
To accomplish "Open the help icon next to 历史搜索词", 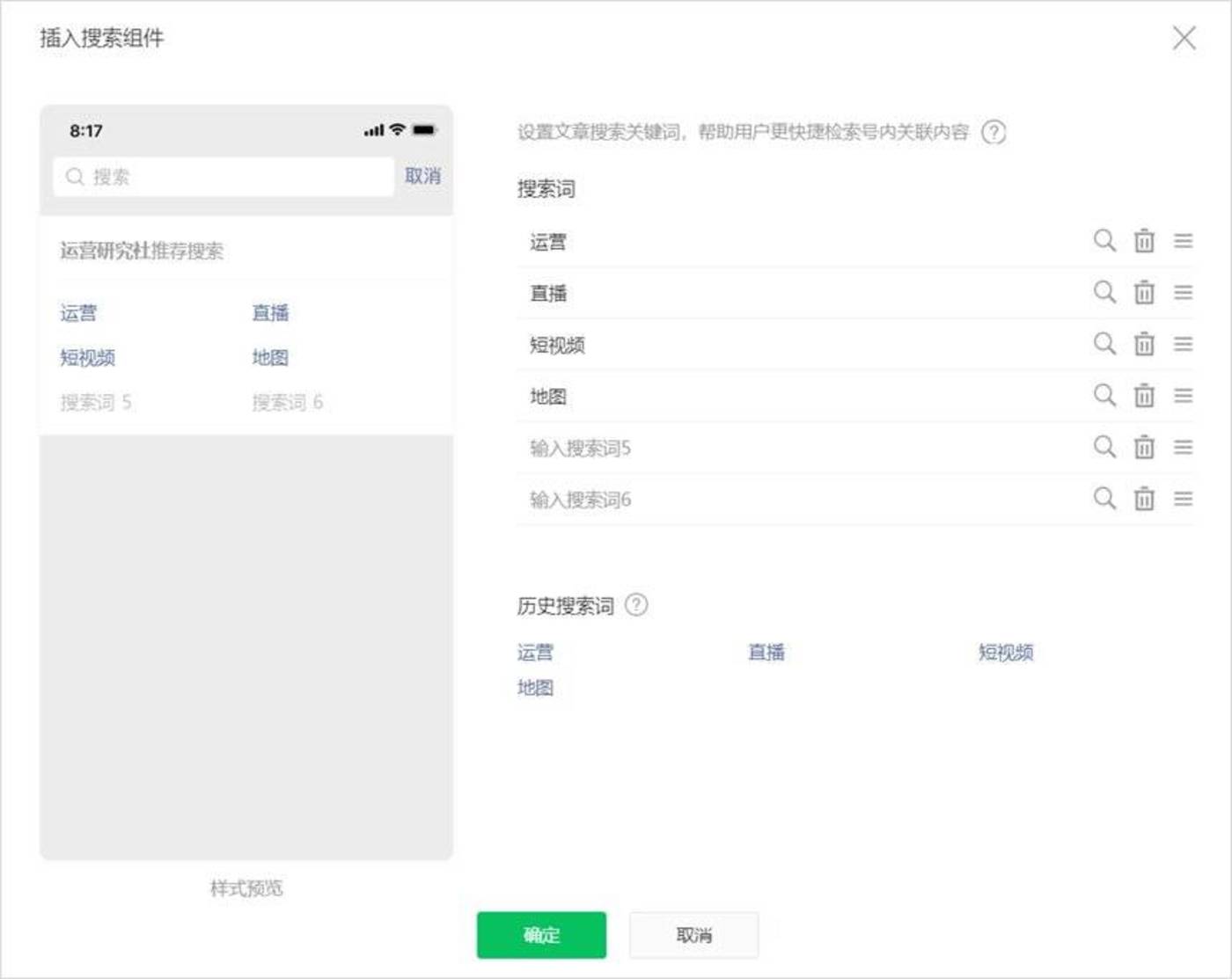I will (x=637, y=605).
